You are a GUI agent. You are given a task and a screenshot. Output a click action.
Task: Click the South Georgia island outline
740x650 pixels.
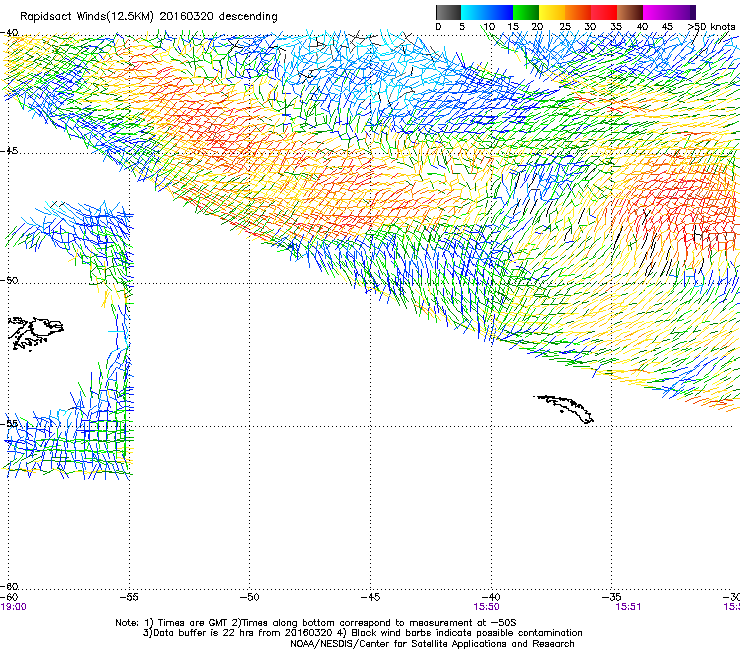(564, 409)
